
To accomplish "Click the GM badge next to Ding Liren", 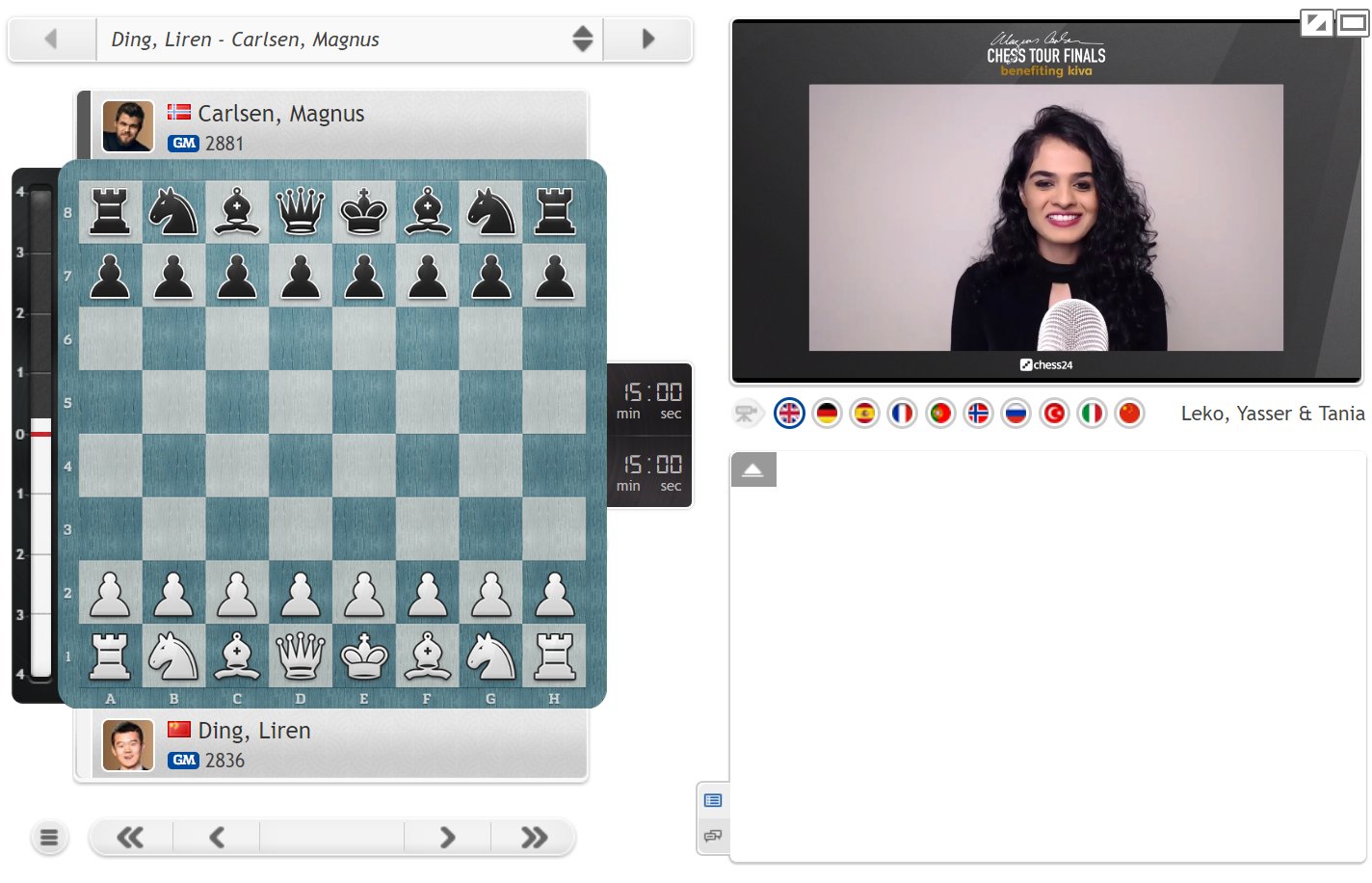I will point(183,761).
